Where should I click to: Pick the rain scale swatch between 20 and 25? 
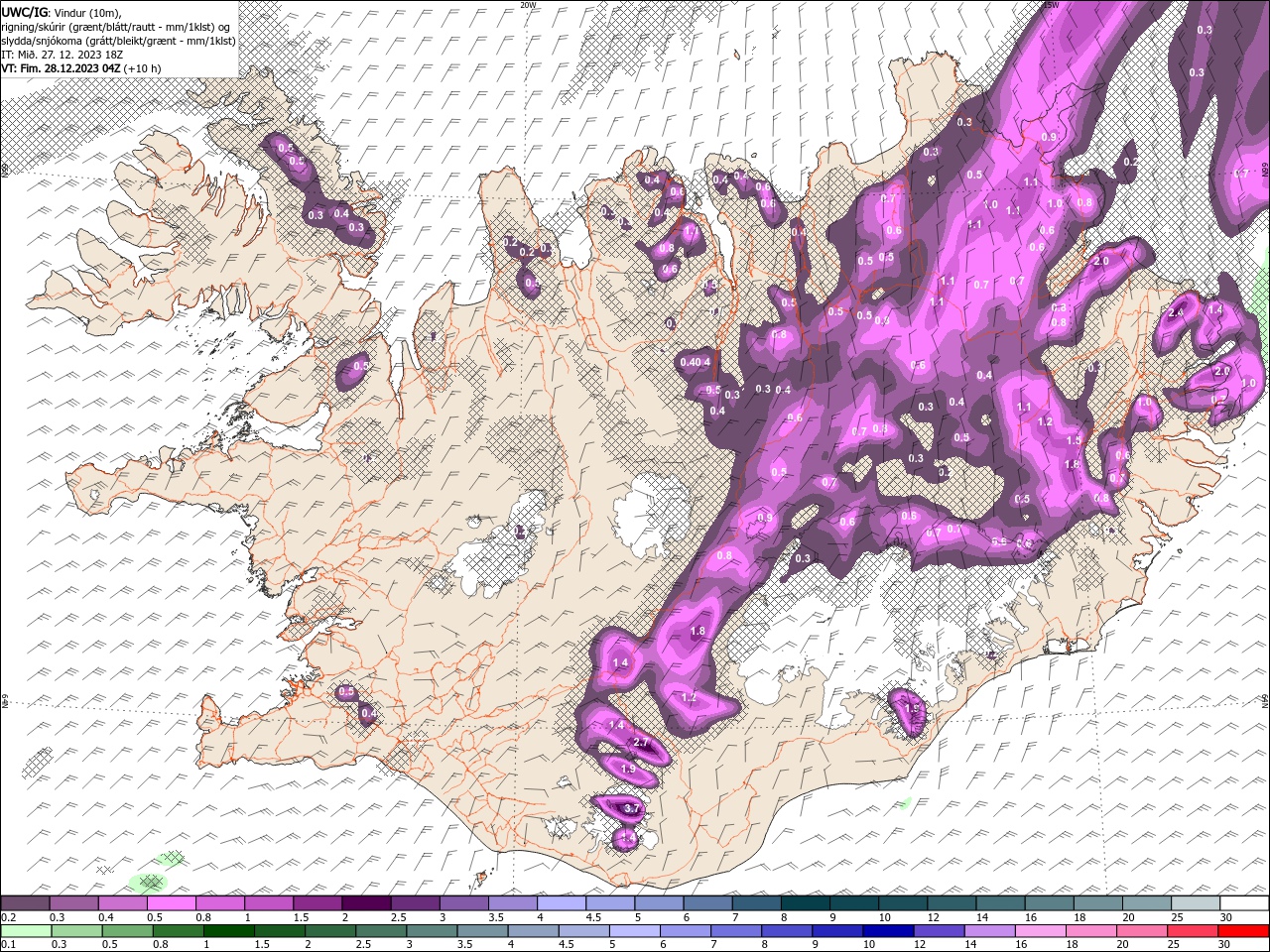click(x=1143, y=931)
